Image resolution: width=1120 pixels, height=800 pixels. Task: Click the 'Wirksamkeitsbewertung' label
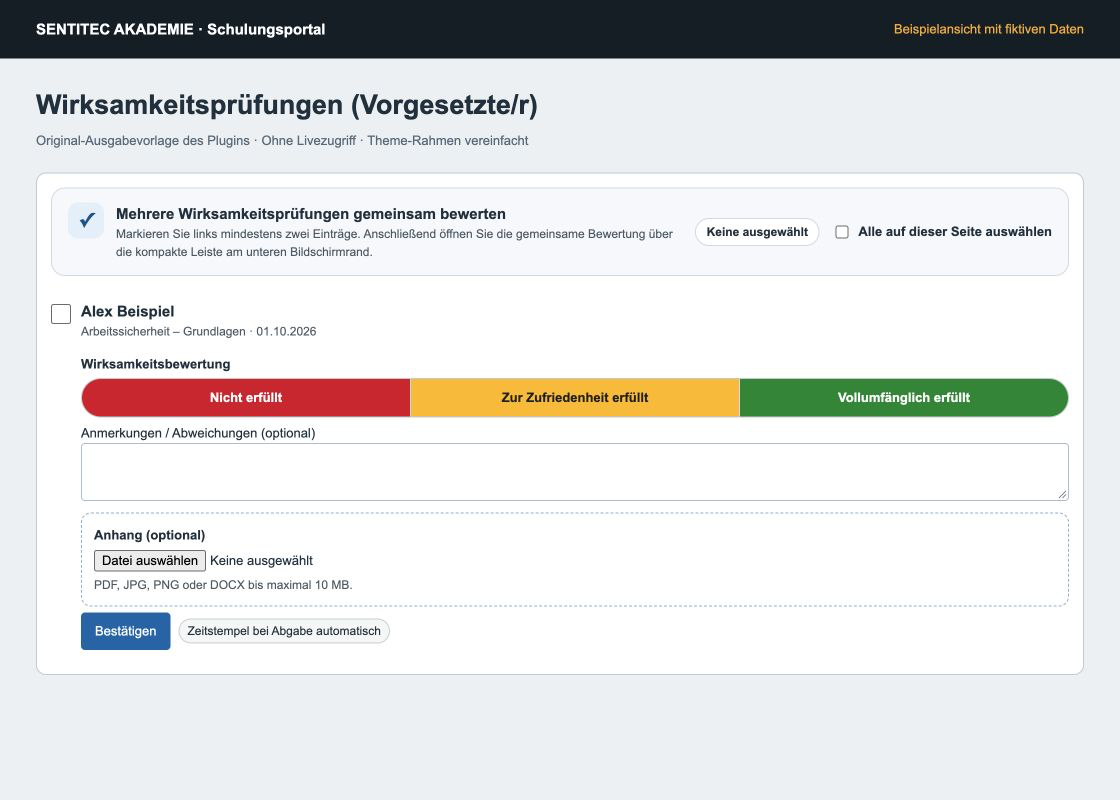click(x=156, y=364)
